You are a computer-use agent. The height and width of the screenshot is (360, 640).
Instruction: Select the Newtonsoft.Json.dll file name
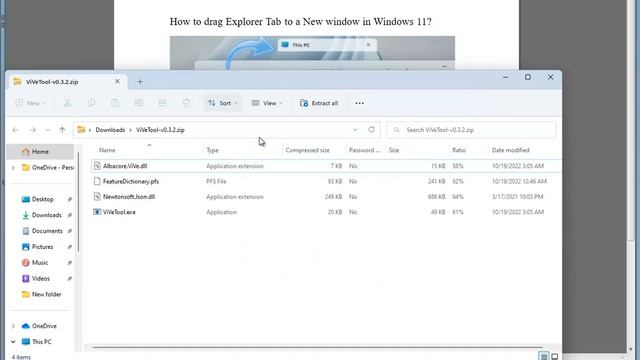pos(129,197)
